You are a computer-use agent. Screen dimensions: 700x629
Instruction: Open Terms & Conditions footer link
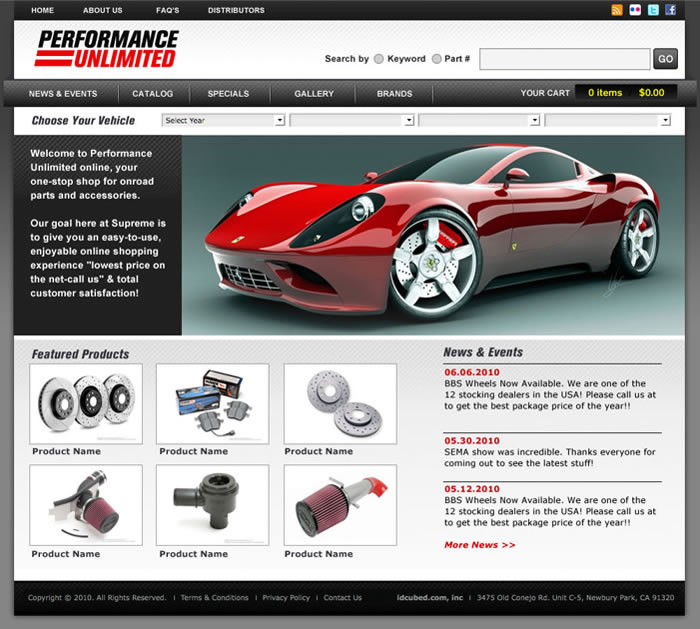[214, 598]
